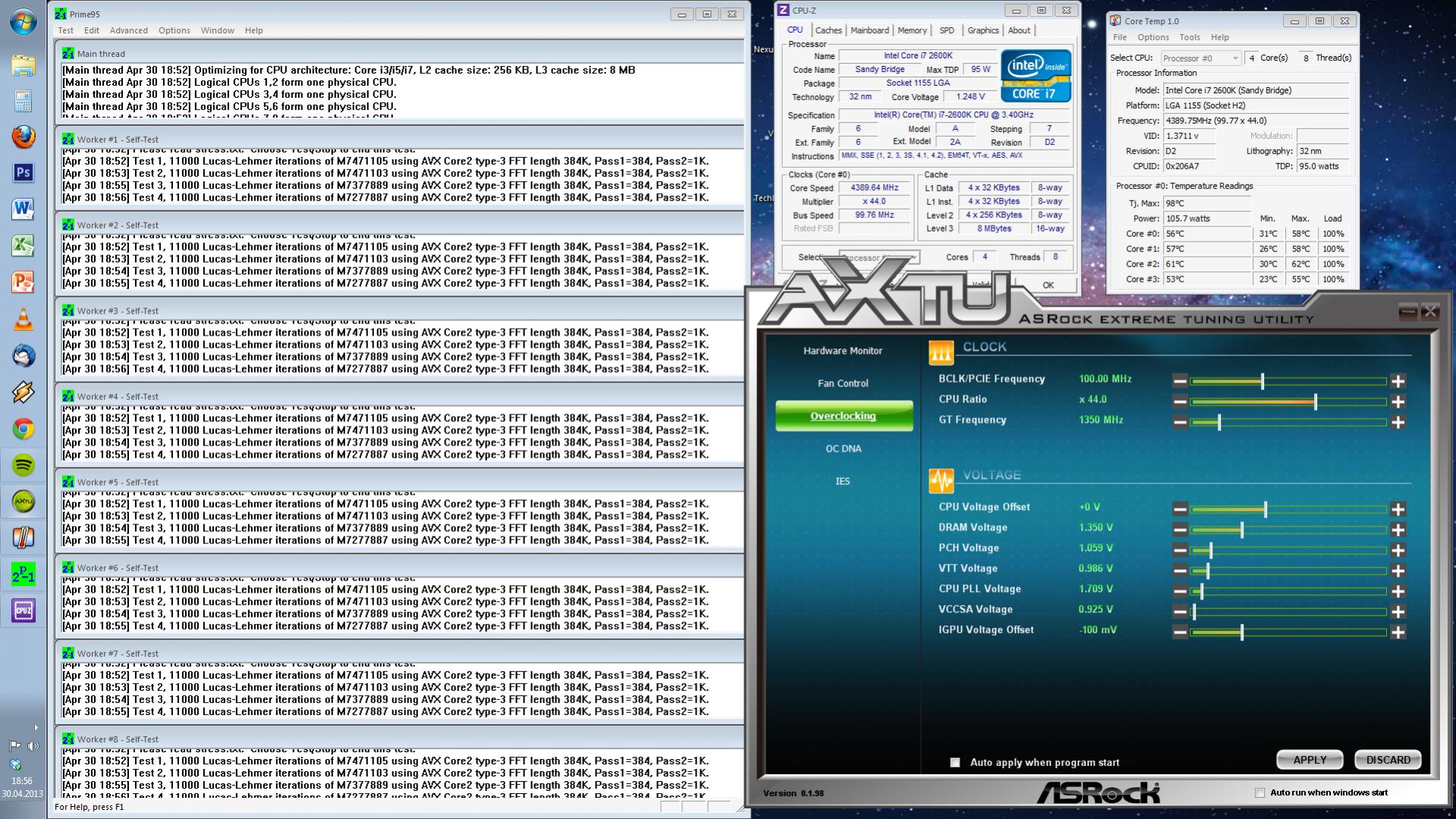The height and width of the screenshot is (819, 1456).
Task: Decrease PCH Voltage with minus
Action: (x=1179, y=550)
